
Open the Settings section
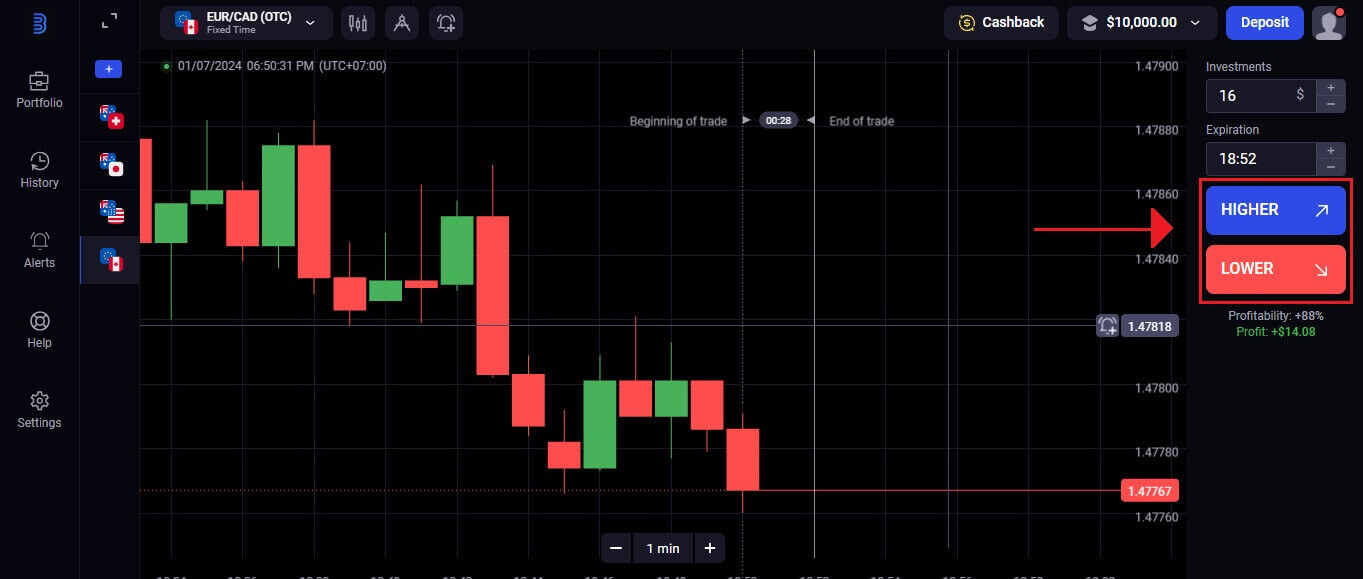(40, 410)
